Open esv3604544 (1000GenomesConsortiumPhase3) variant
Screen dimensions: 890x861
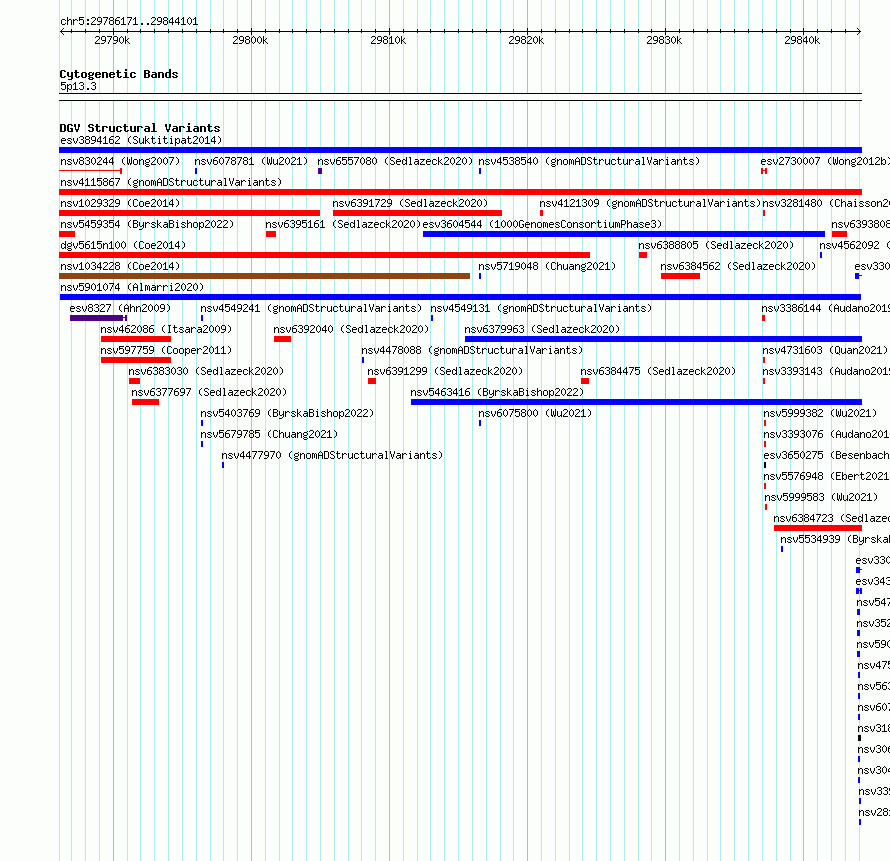(542, 224)
